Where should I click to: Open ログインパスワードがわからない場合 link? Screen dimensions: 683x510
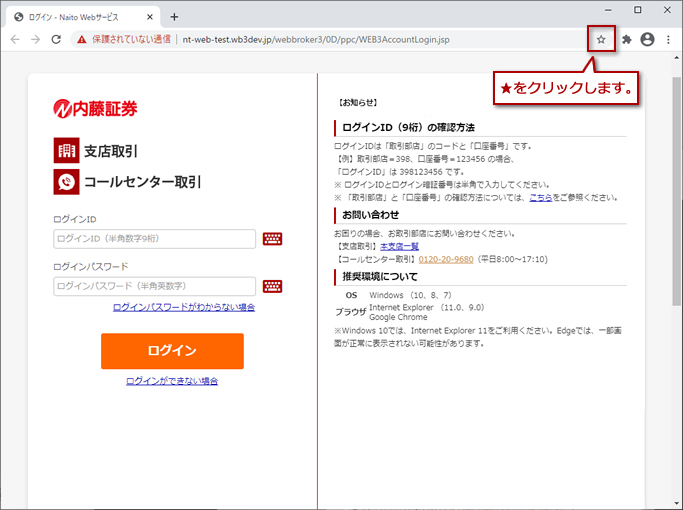[184, 307]
